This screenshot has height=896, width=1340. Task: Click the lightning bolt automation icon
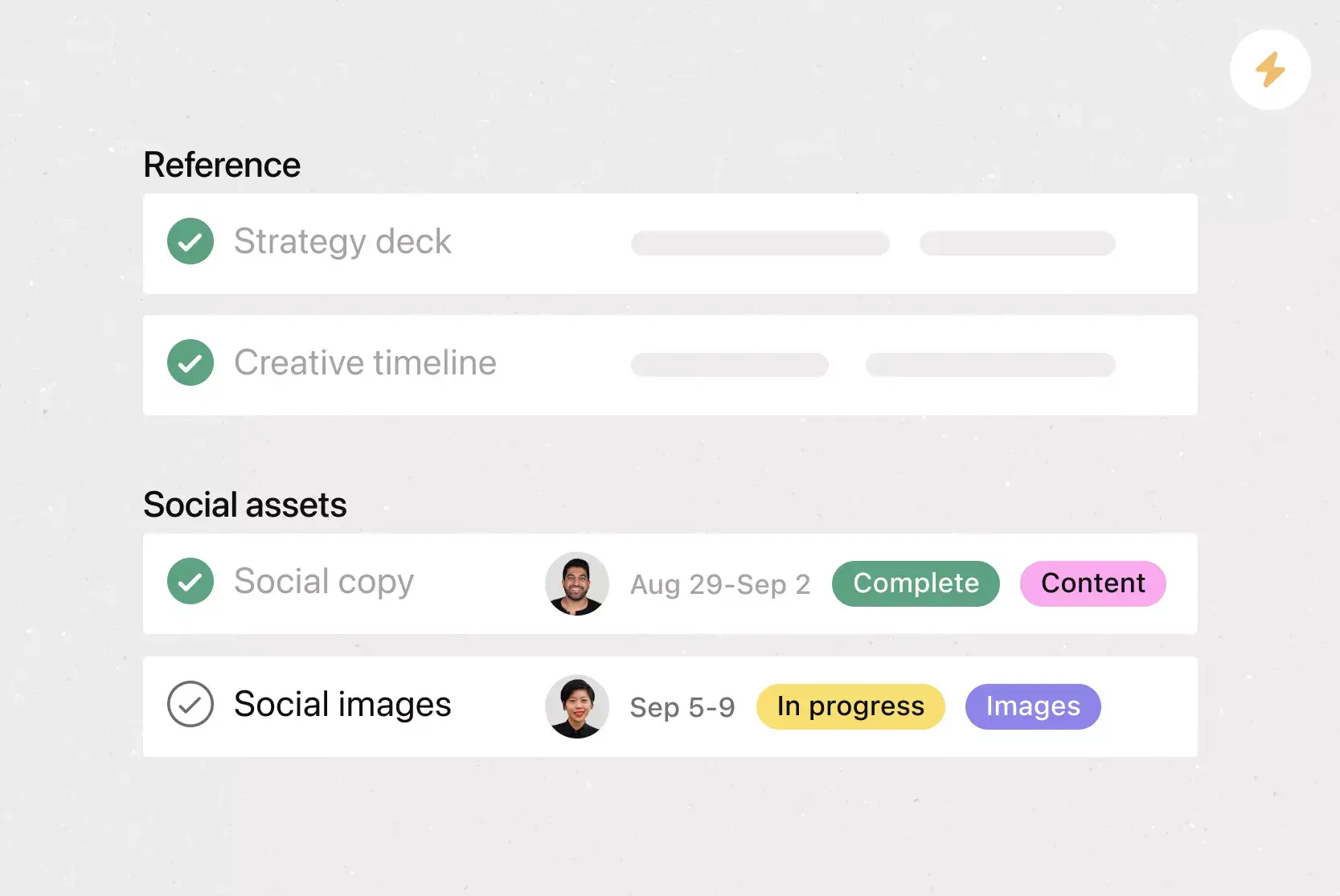click(1270, 70)
